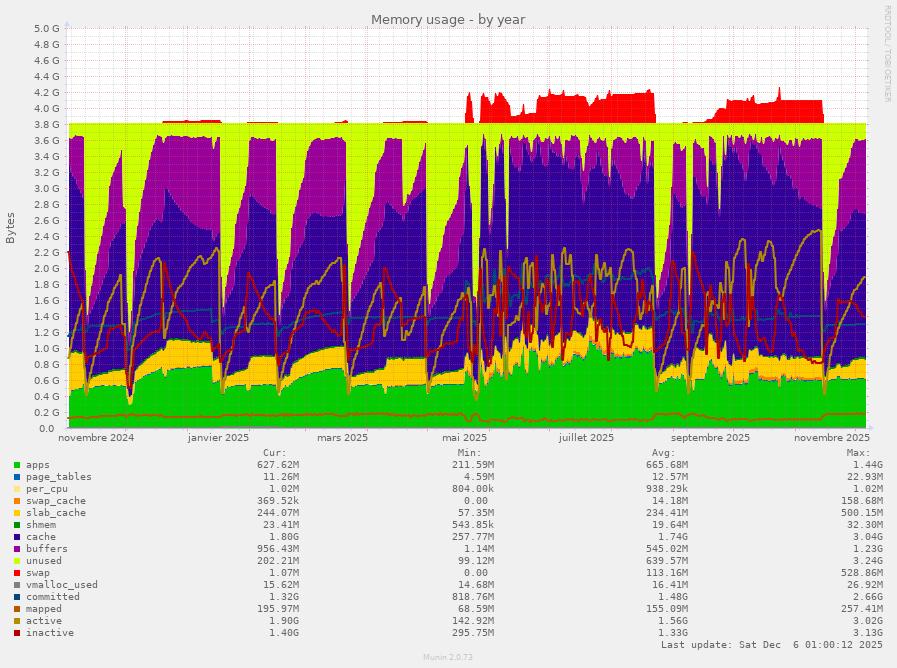897x668 pixels.
Task: Toggle the shmem series marker
Action: [x=14, y=525]
